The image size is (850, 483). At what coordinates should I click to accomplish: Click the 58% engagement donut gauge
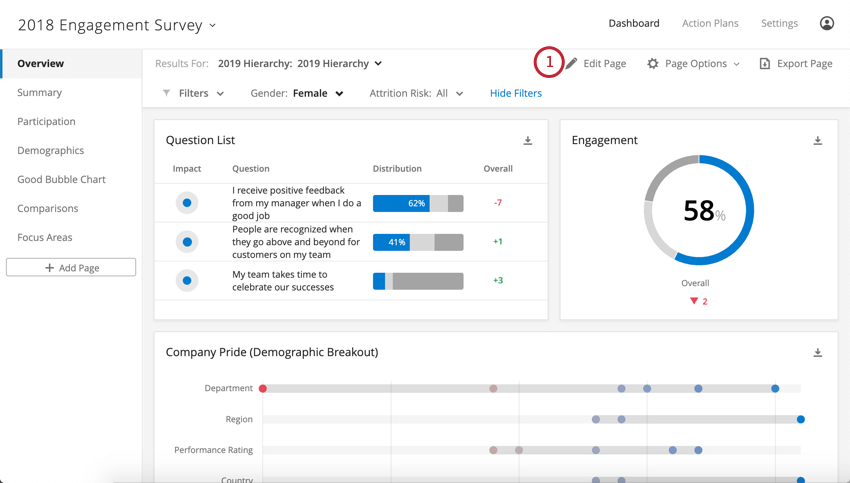(x=699, y=210)
